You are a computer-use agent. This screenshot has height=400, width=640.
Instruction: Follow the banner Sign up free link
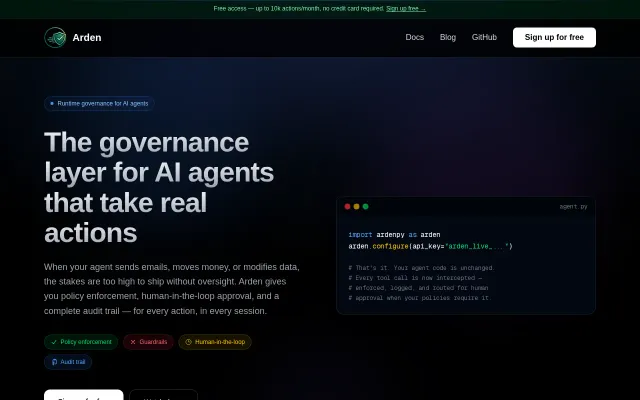(x=406, y=9)
